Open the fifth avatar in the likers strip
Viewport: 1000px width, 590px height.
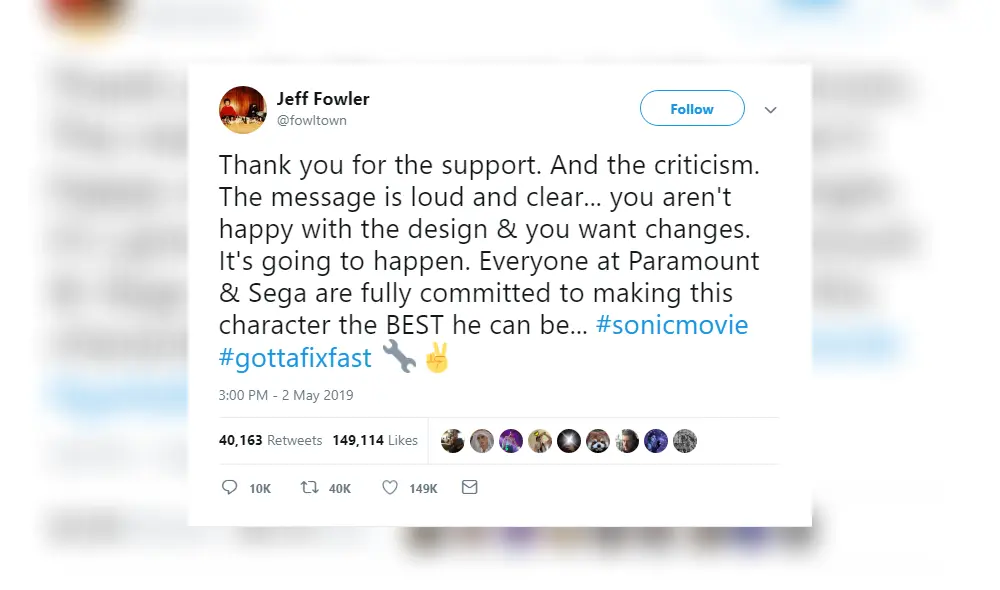(x=569, y=440)
